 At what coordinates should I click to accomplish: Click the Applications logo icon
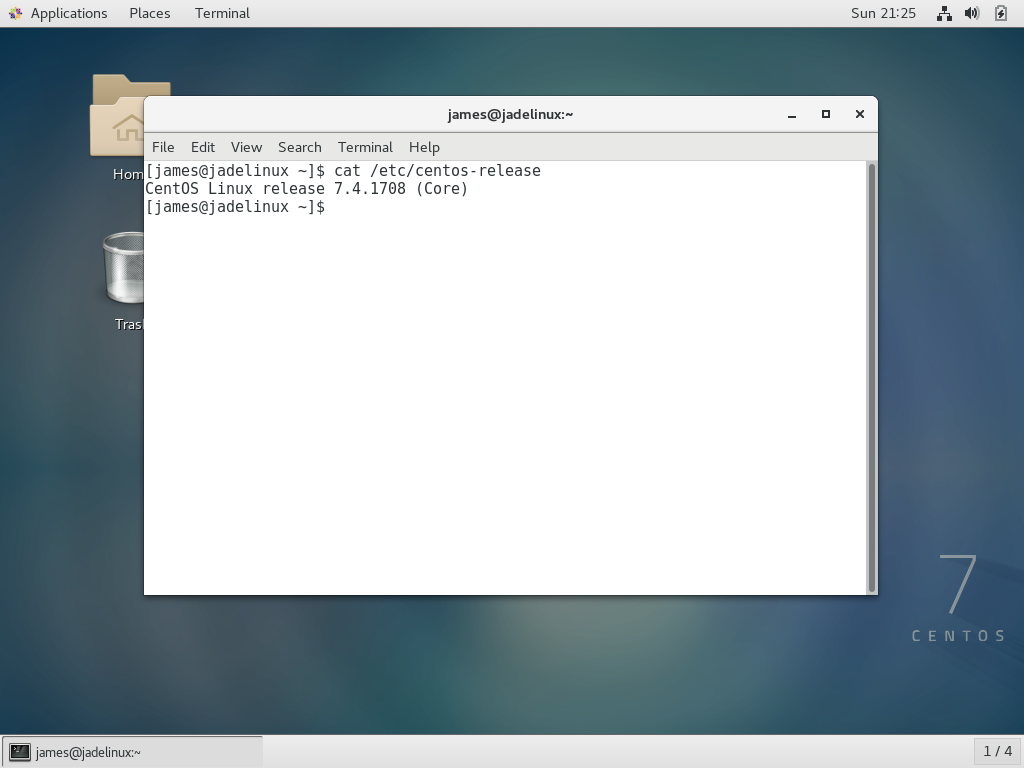[15, 13]
